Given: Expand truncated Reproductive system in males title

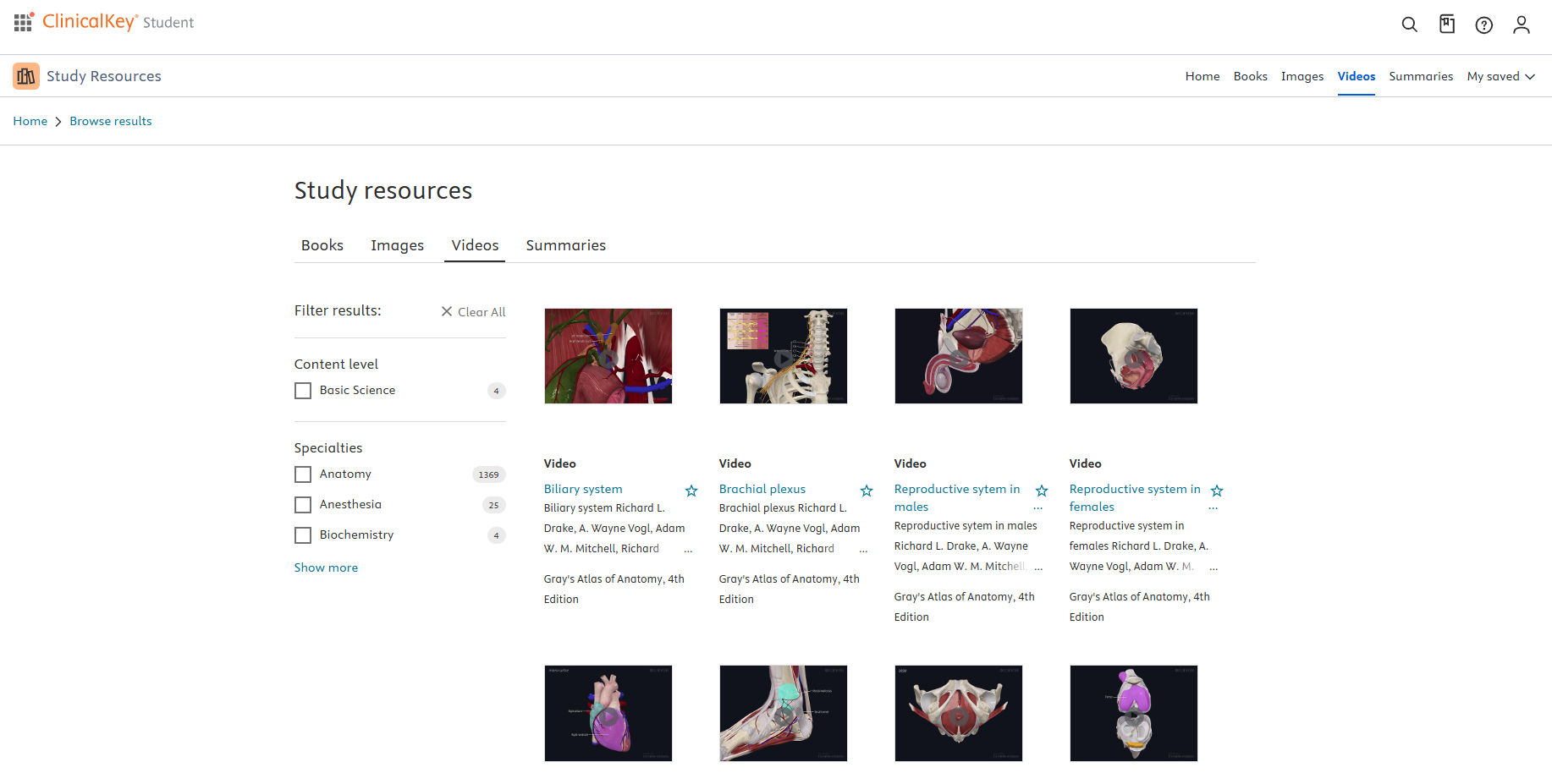Looking at the screenshot, I should [x=1038, y=508].
